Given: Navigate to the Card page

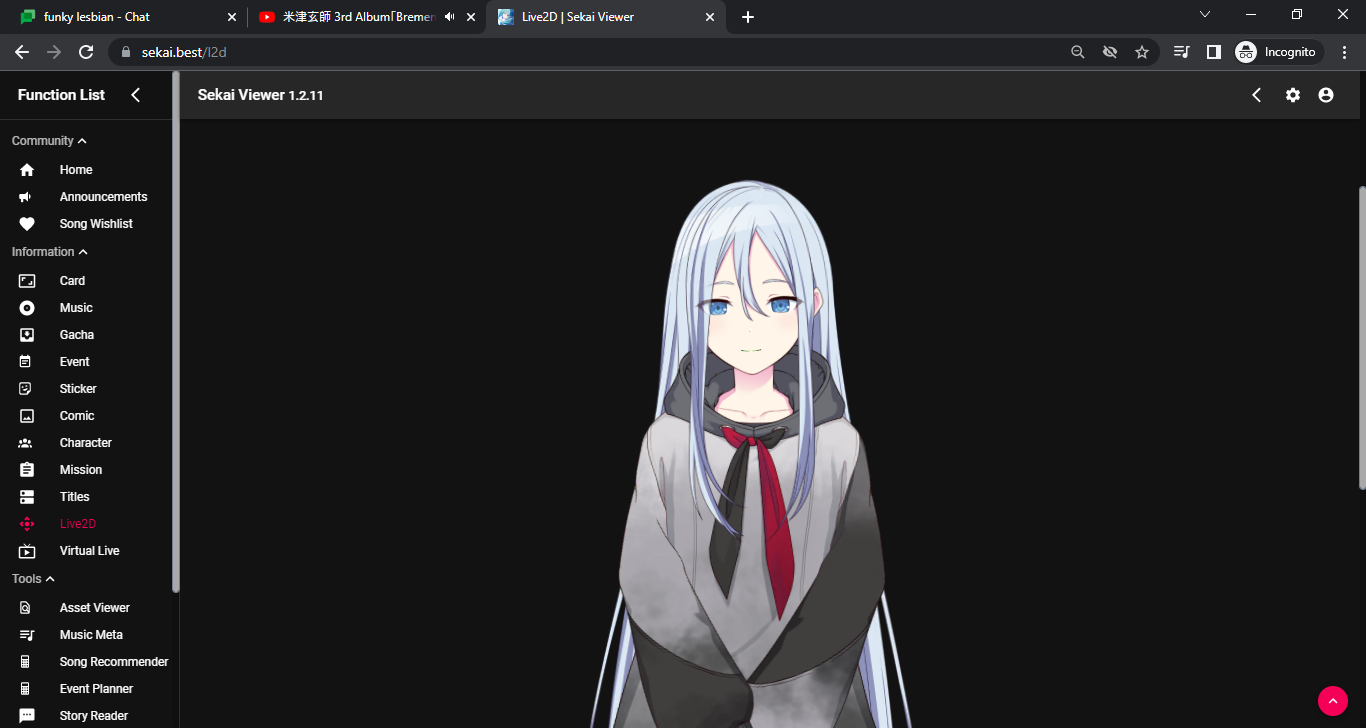Looking at the screenshot, I should (72, 281).
